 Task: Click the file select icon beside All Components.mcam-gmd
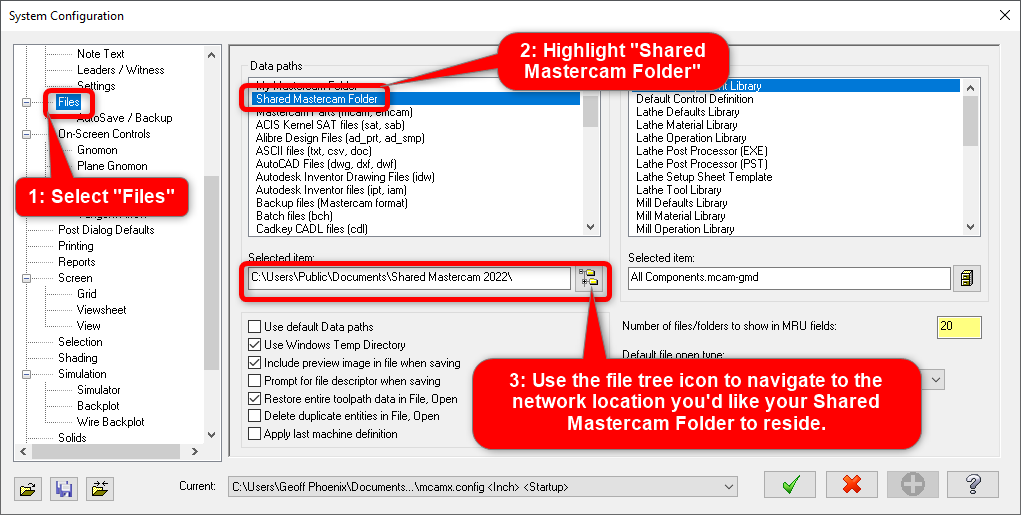[x=967, y=278]
